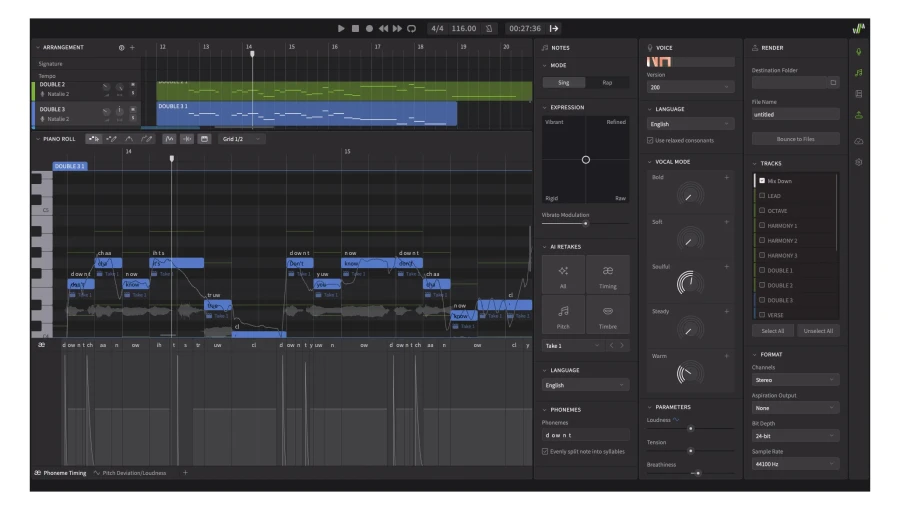Click the DOUBLE 2 track gain knob
This screenshot has width=900, height=510.
click(106, 87)
